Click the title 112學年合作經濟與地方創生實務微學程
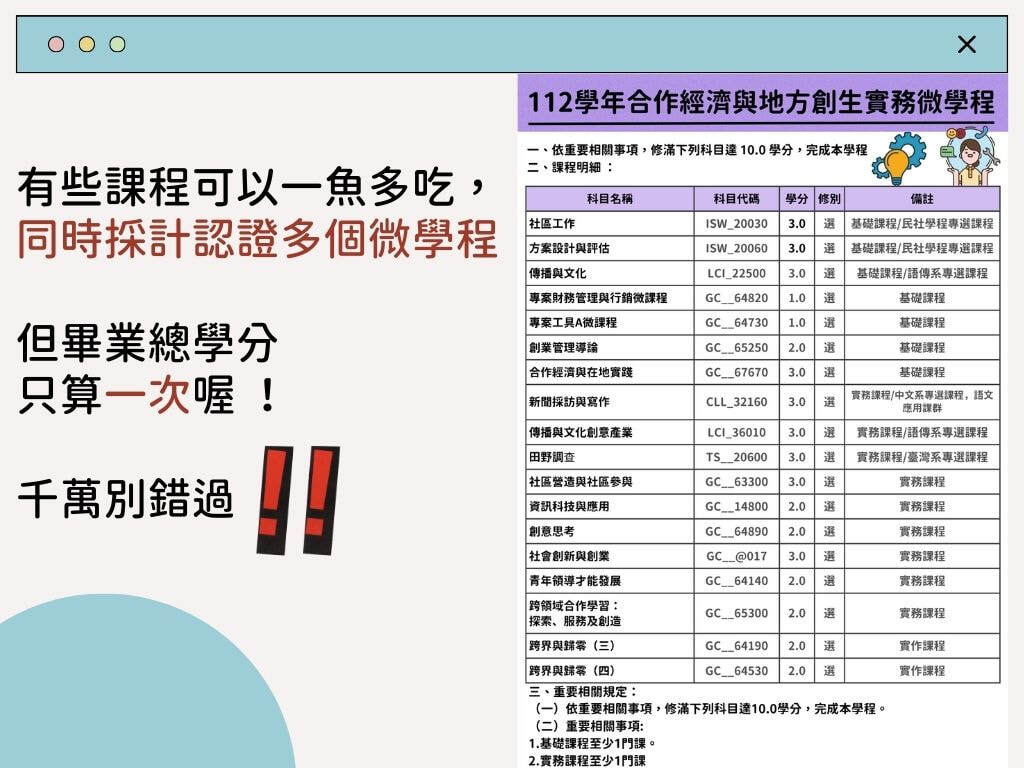 [761, 103]
